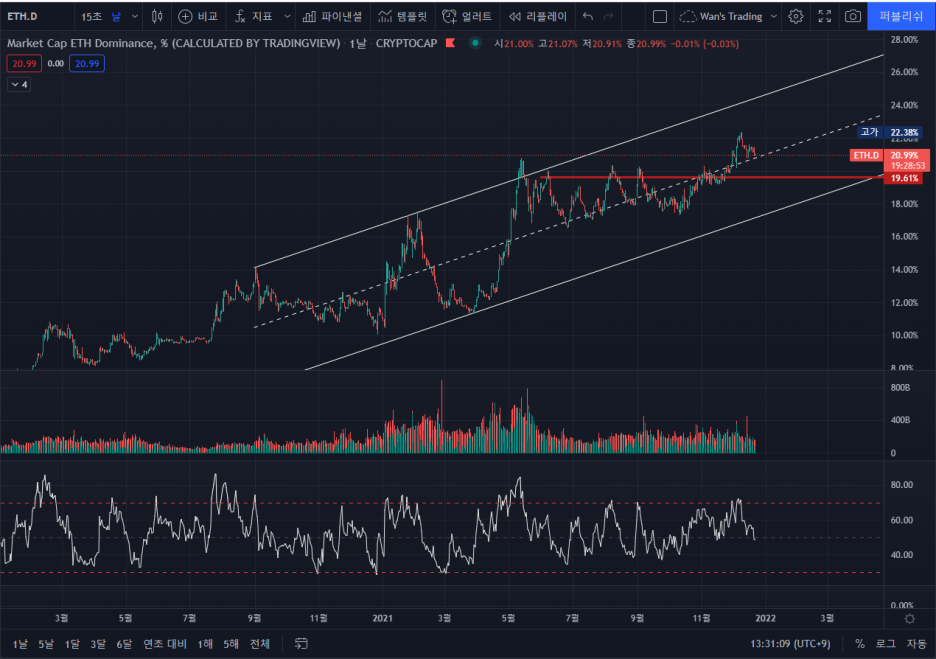936x659 pixels.
Task: Click the 2022 label on time axis
Action: pos(765,618)
